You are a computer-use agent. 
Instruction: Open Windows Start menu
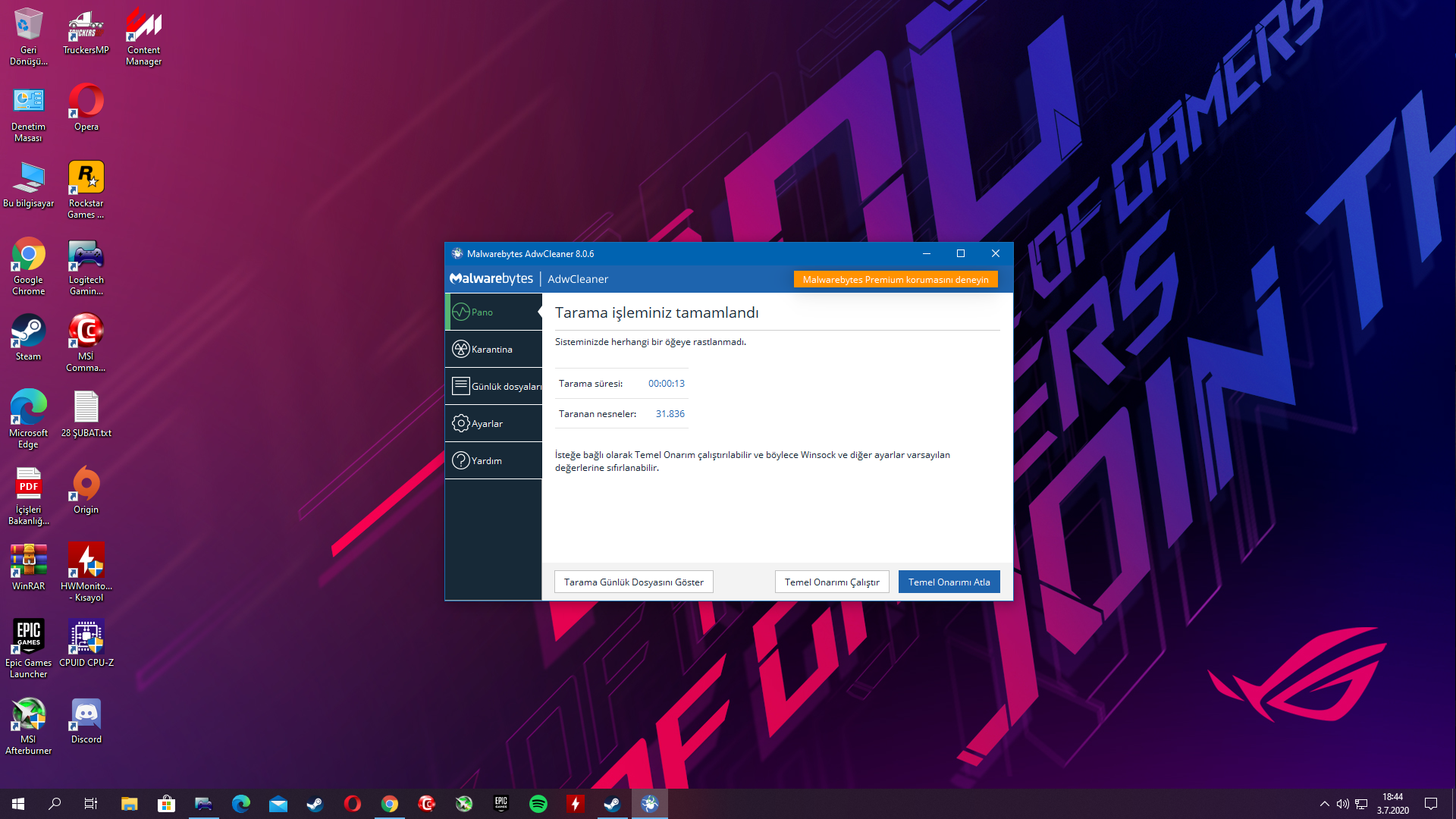(x=18, y=804)
